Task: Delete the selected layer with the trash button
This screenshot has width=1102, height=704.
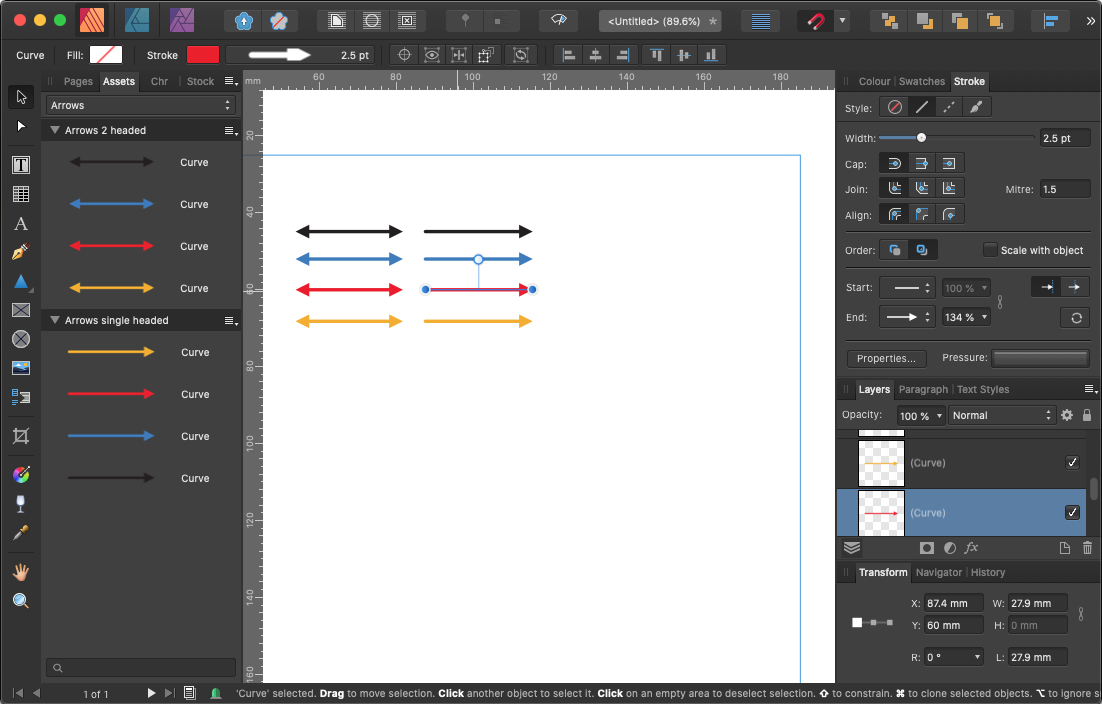Action: pos(1087,548)
